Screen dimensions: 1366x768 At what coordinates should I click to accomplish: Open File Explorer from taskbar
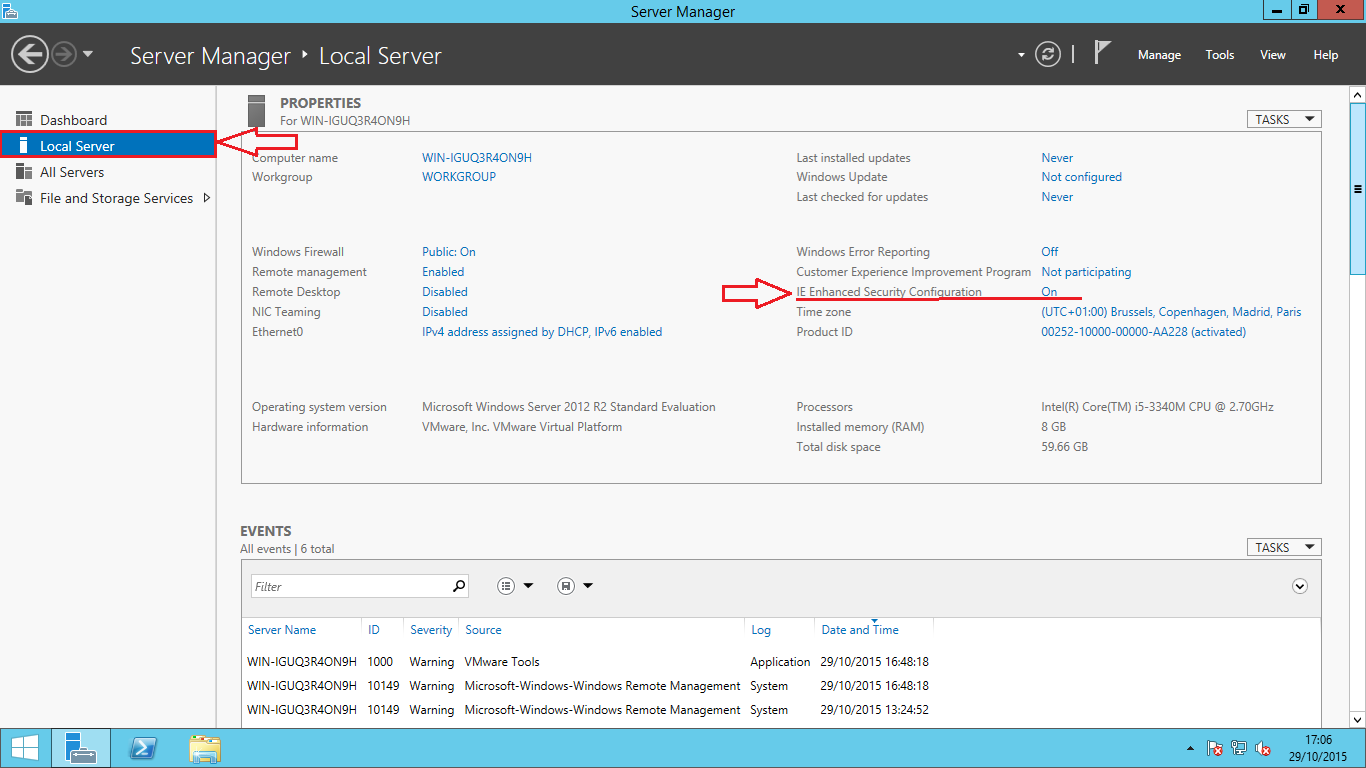(205, 748)
